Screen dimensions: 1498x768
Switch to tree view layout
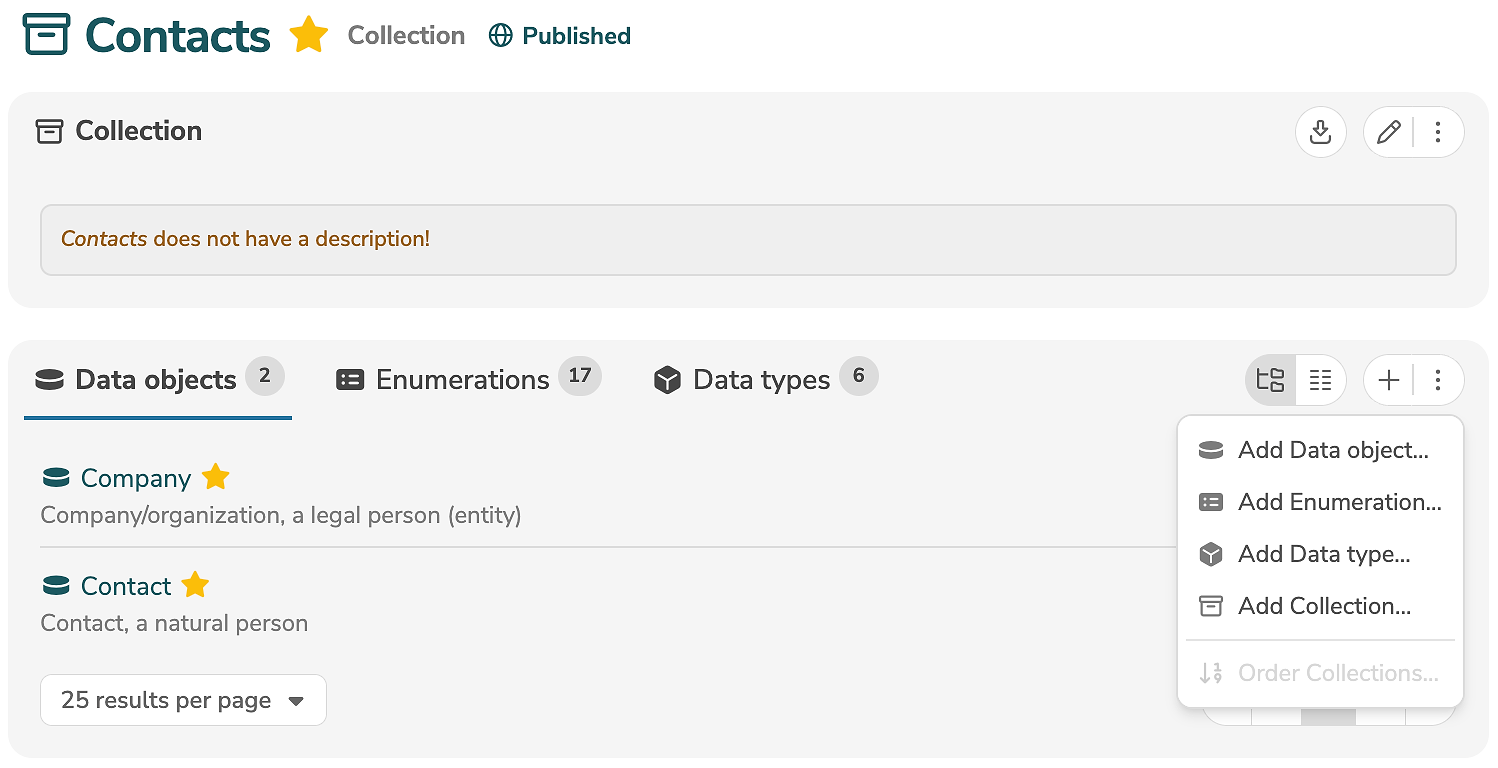coord(1271,380)
